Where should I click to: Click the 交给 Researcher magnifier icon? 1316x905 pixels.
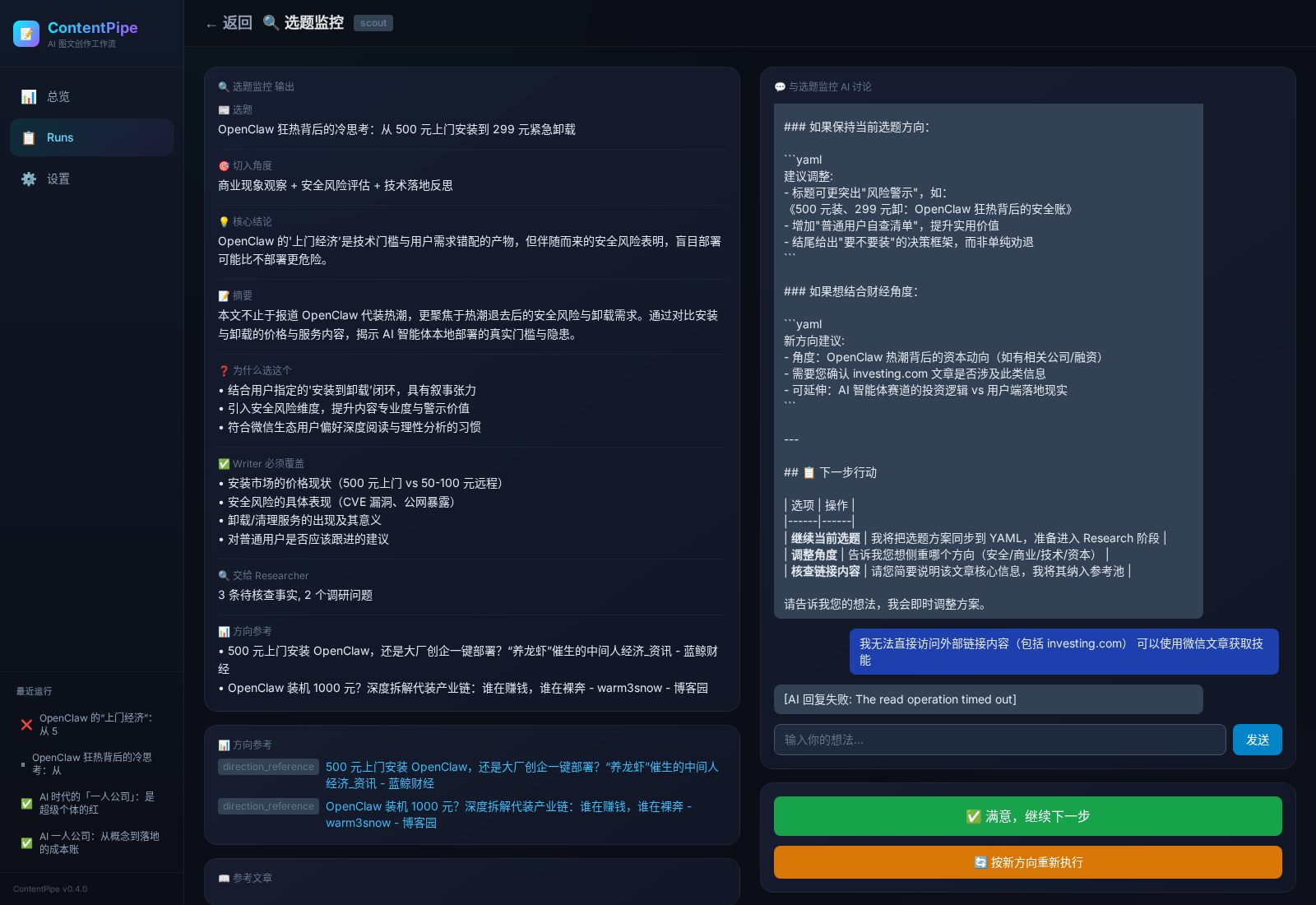224,576
